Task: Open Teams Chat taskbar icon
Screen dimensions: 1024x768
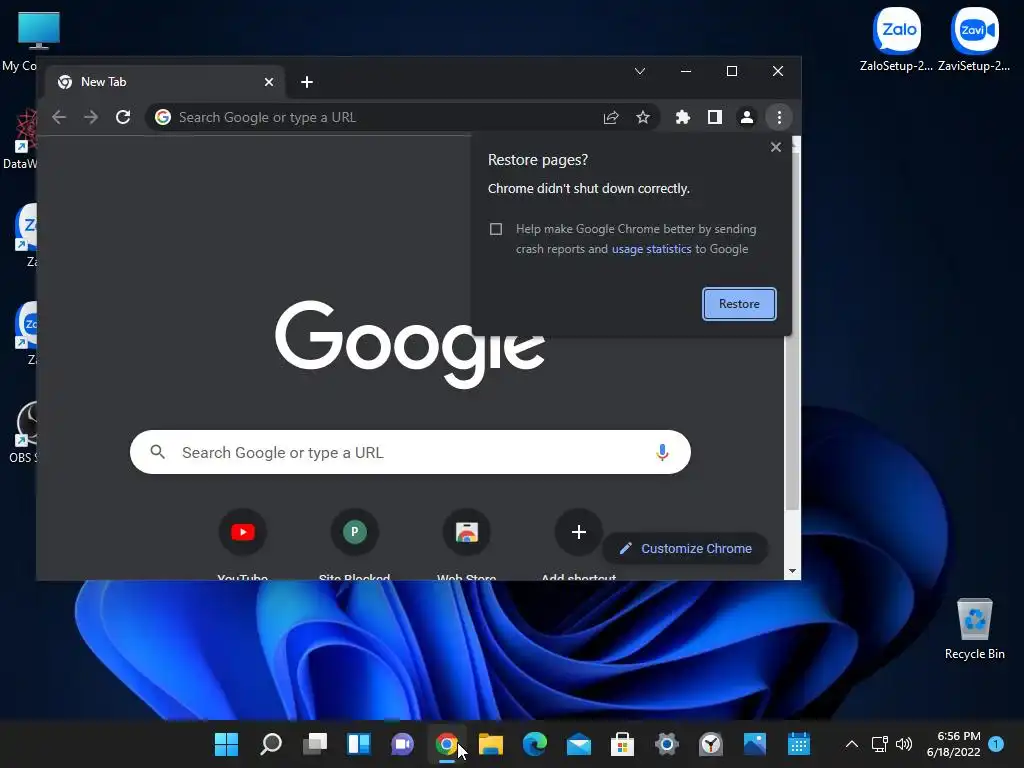Action: tap(402, 744)
